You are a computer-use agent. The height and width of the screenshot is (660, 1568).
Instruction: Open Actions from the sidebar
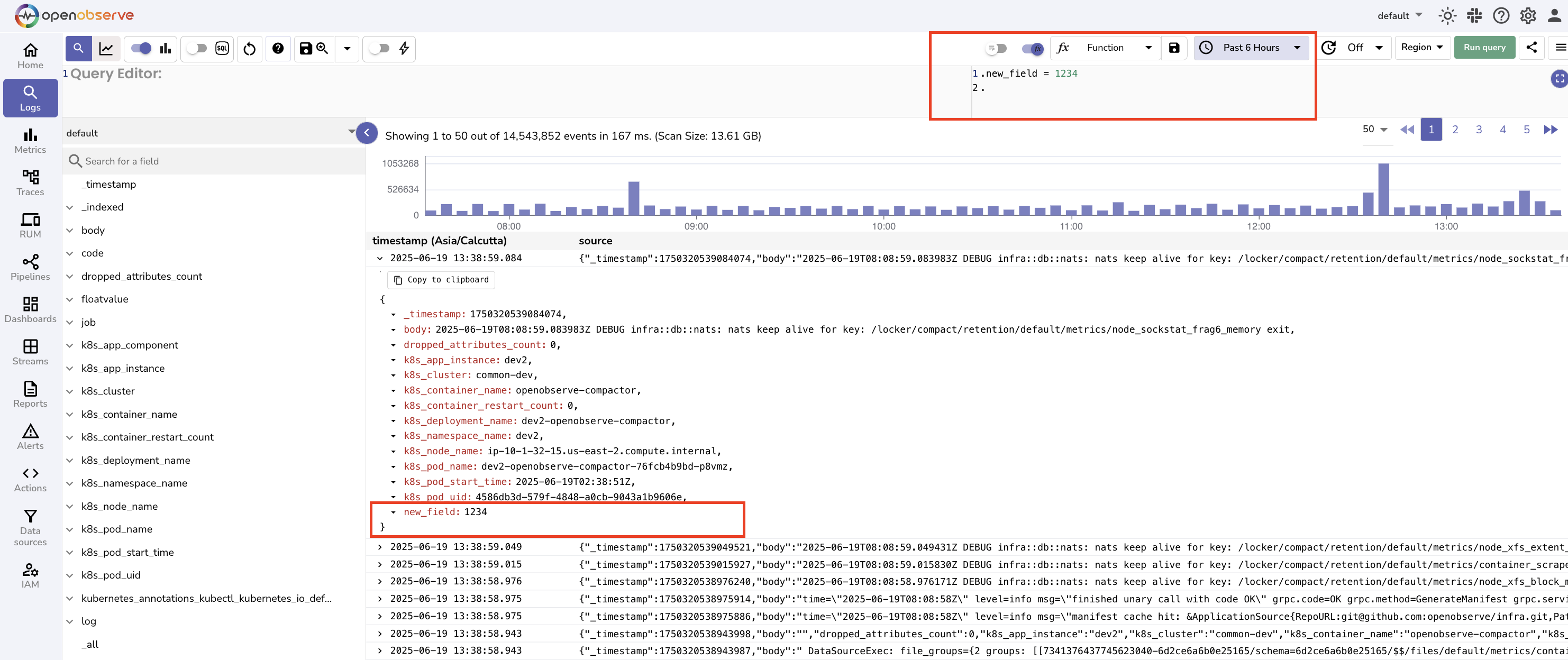click(x=30, y=479)
